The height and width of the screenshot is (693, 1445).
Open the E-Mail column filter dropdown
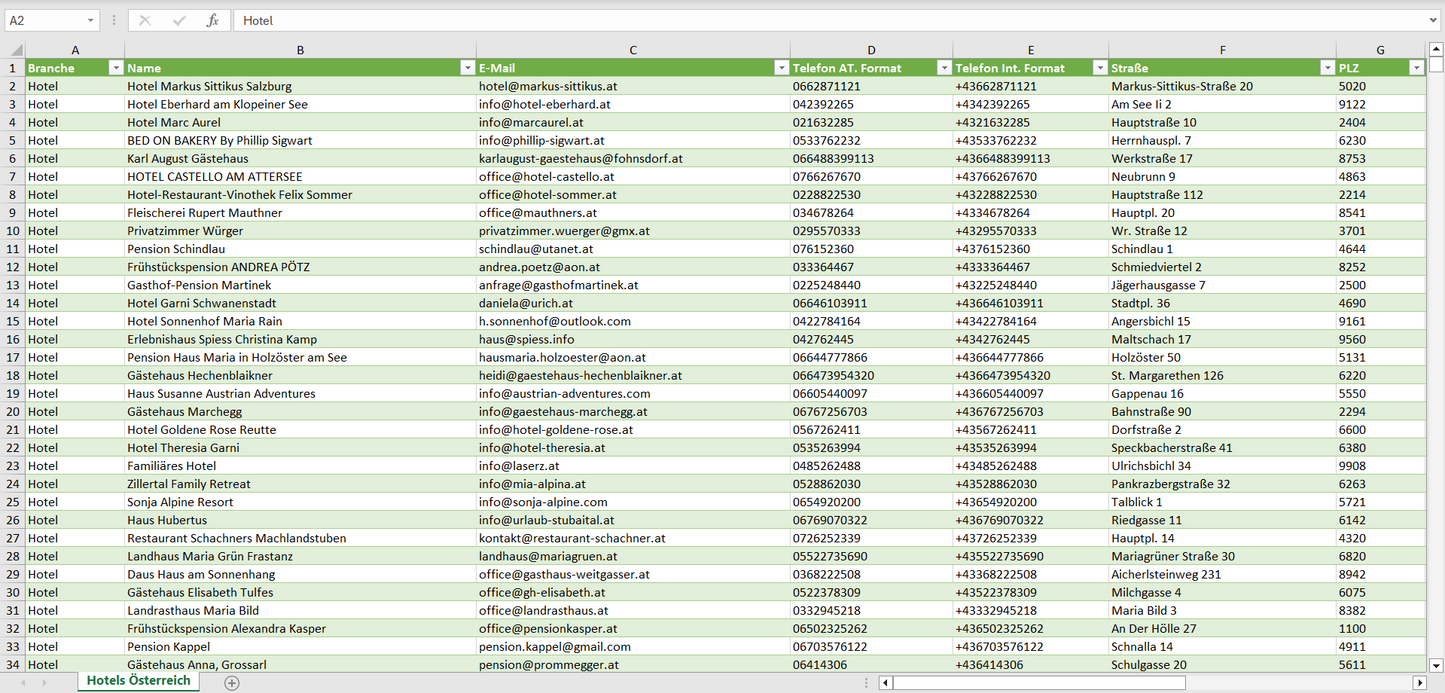click(x=781, y=68)
